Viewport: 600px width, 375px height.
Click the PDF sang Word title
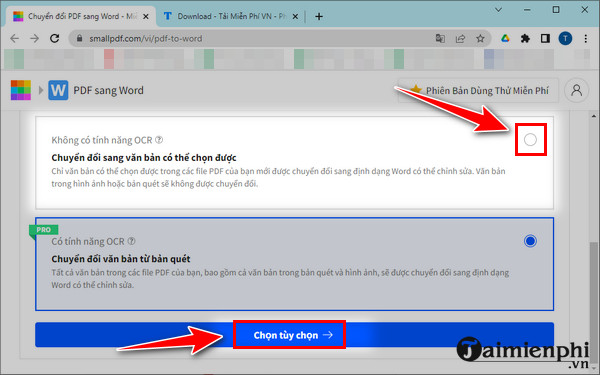click(x=108, y=90)
